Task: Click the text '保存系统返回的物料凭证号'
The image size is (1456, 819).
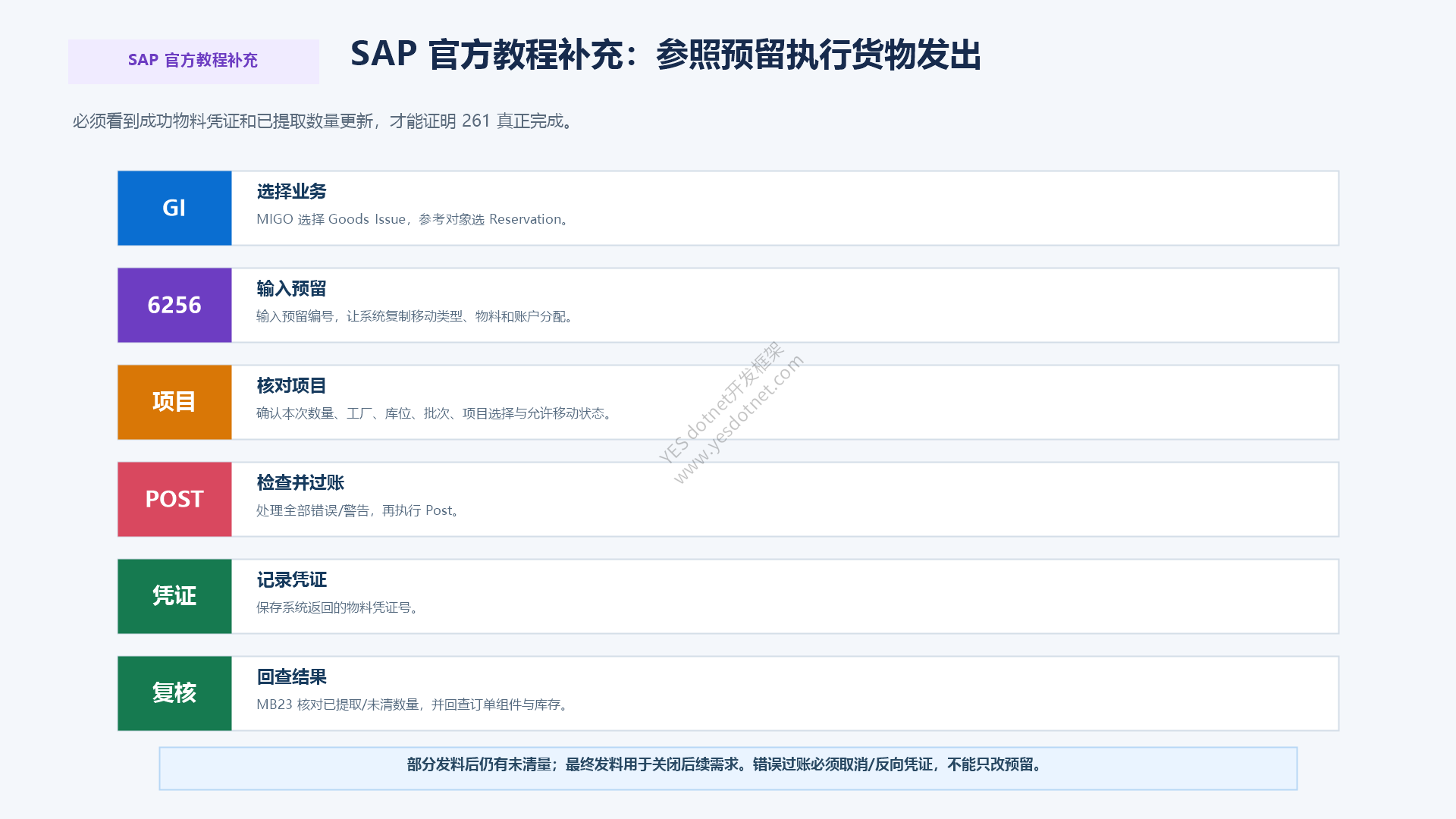Action: 334,607
